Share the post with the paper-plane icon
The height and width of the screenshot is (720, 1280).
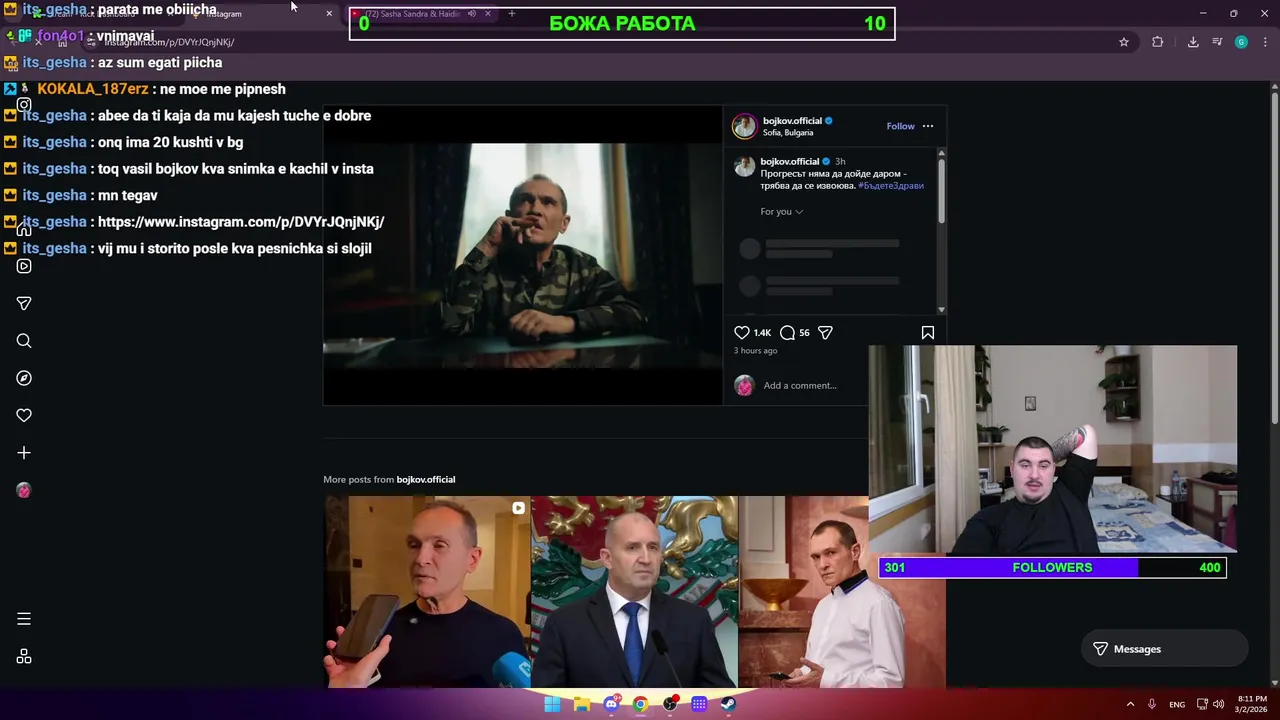(x=825, y=332)
